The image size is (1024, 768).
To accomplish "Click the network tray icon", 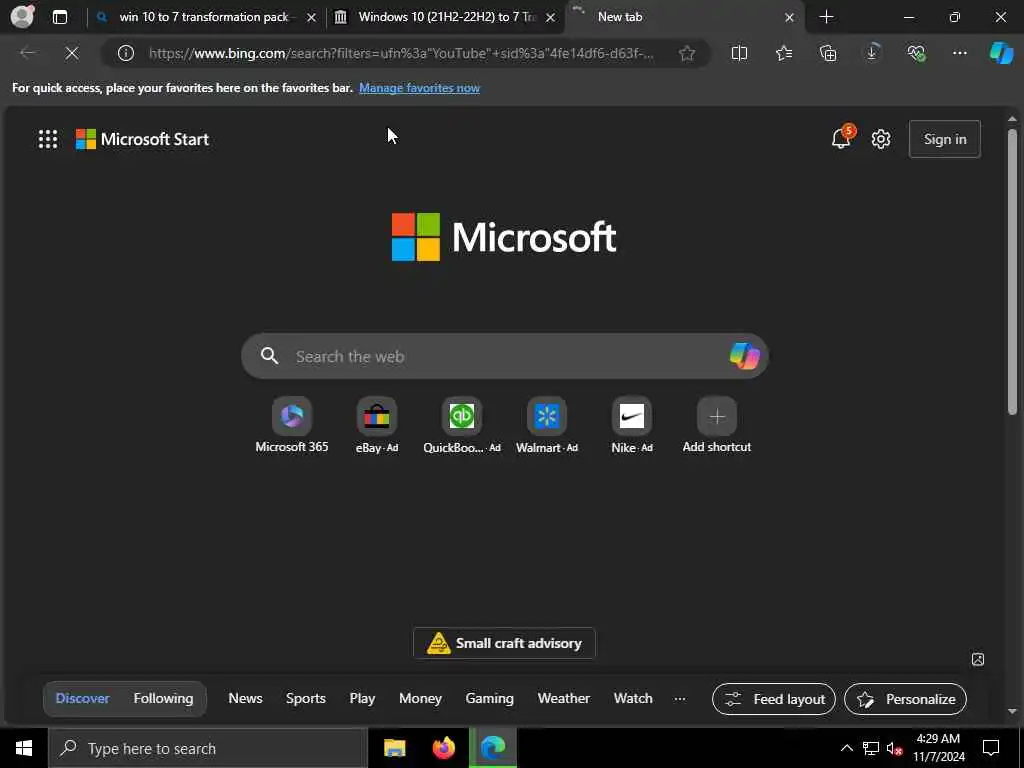I will point(871,748).
